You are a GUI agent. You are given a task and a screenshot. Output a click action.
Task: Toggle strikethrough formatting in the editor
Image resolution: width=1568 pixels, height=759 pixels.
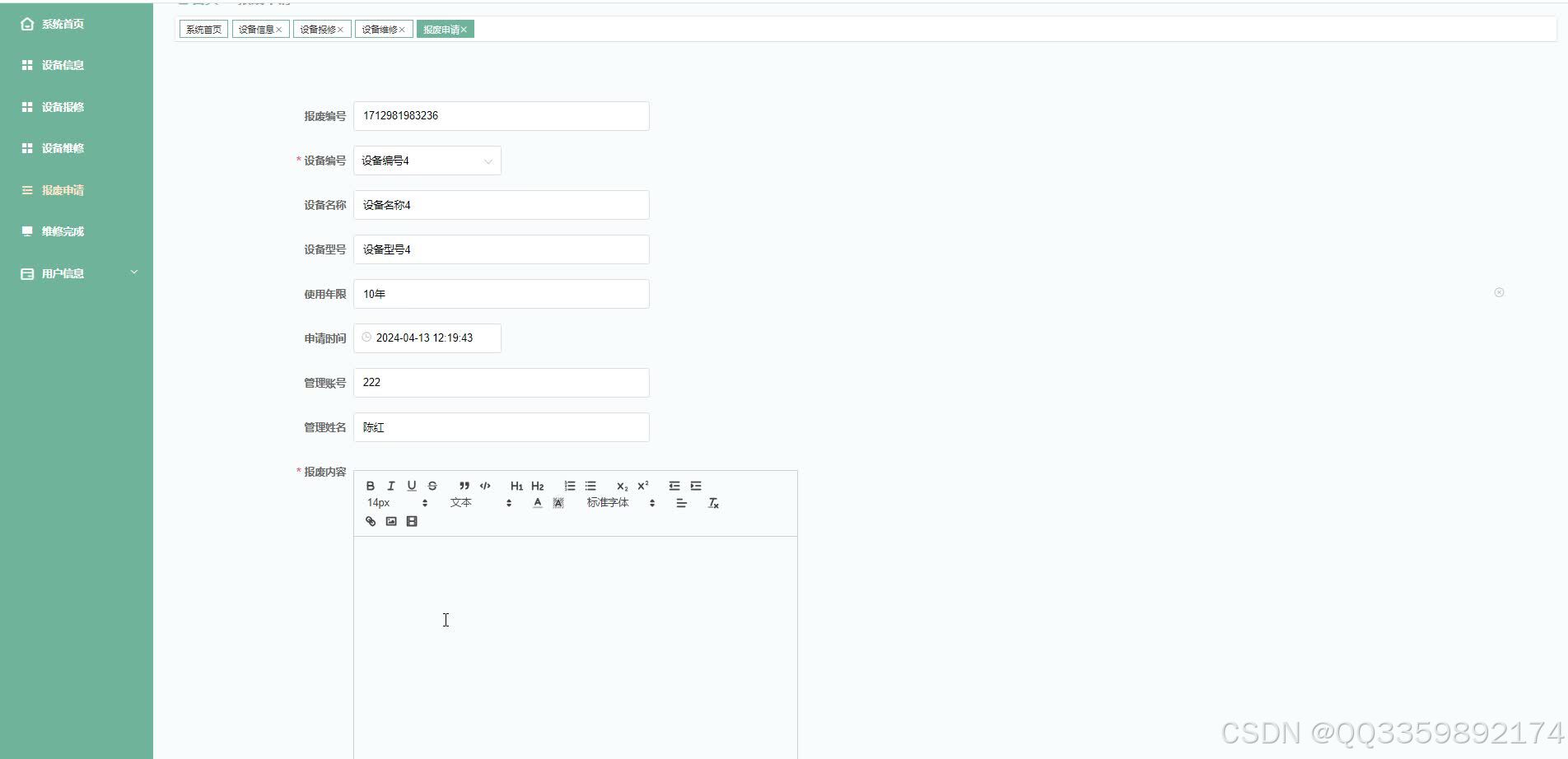(x=432, y=486)
